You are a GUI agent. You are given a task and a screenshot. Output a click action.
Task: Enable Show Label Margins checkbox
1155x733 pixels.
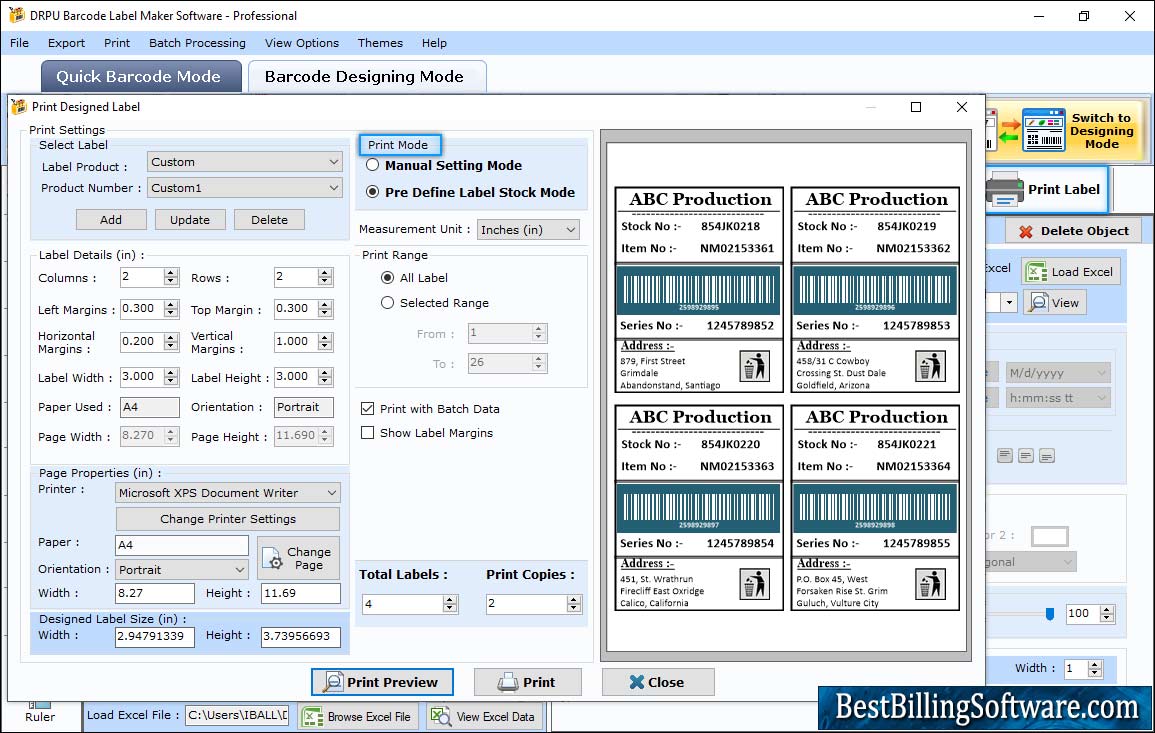pos(368,432)
